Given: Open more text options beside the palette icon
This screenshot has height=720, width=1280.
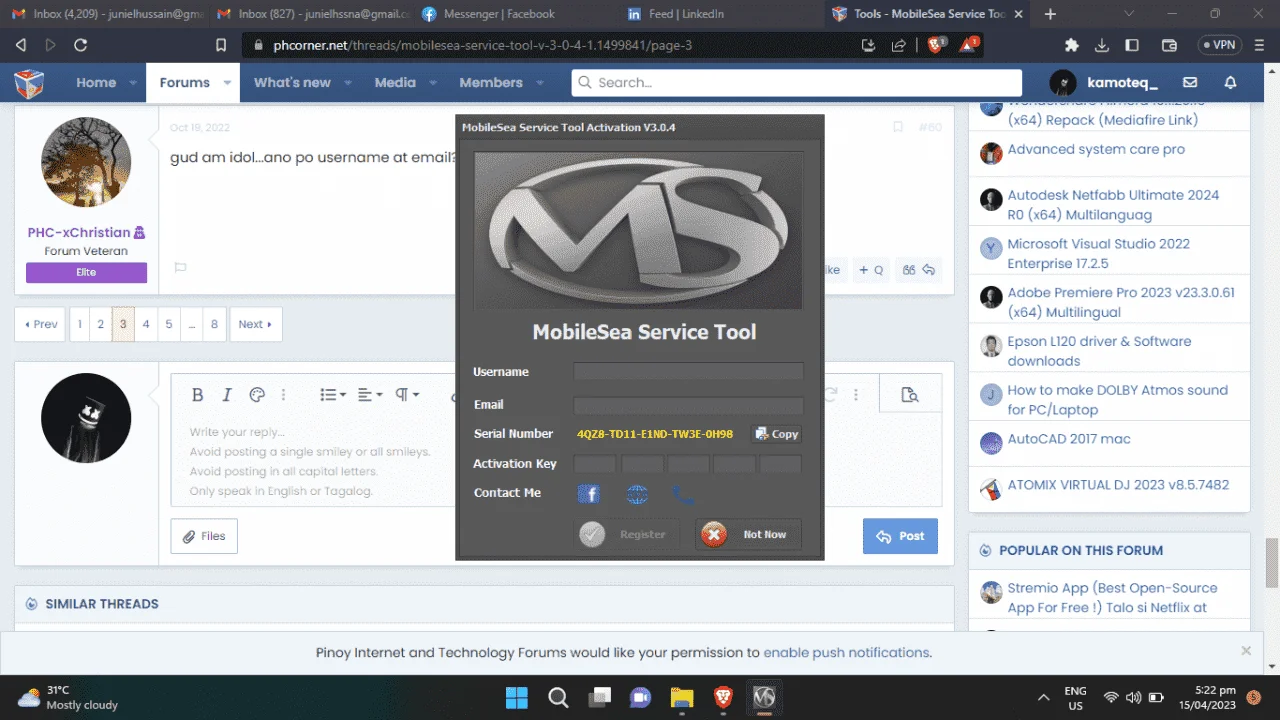Looking at the screenshot, I should [283, 395].
